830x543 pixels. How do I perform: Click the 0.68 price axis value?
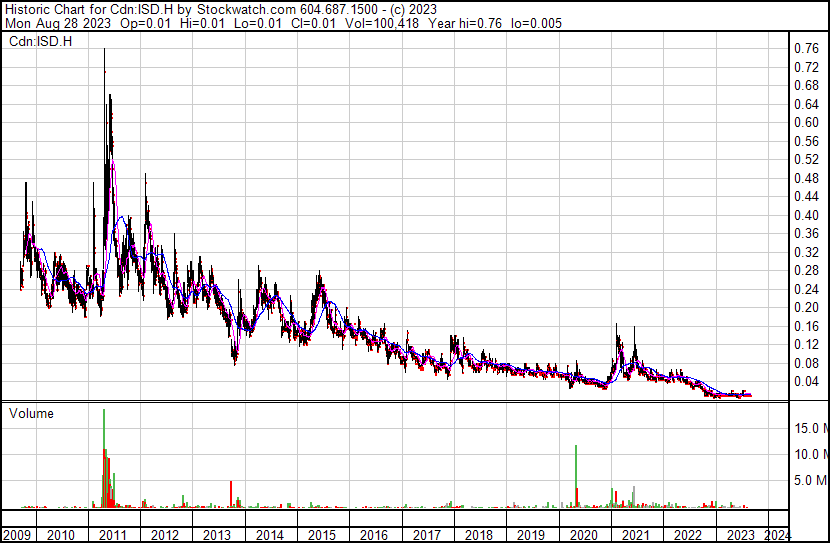click(x=807, y=86)
